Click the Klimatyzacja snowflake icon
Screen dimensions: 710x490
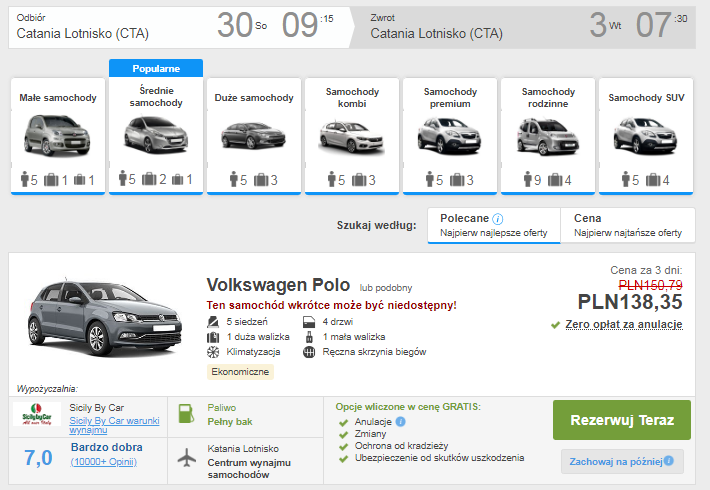pyautogui.click(x=213, y=352)
